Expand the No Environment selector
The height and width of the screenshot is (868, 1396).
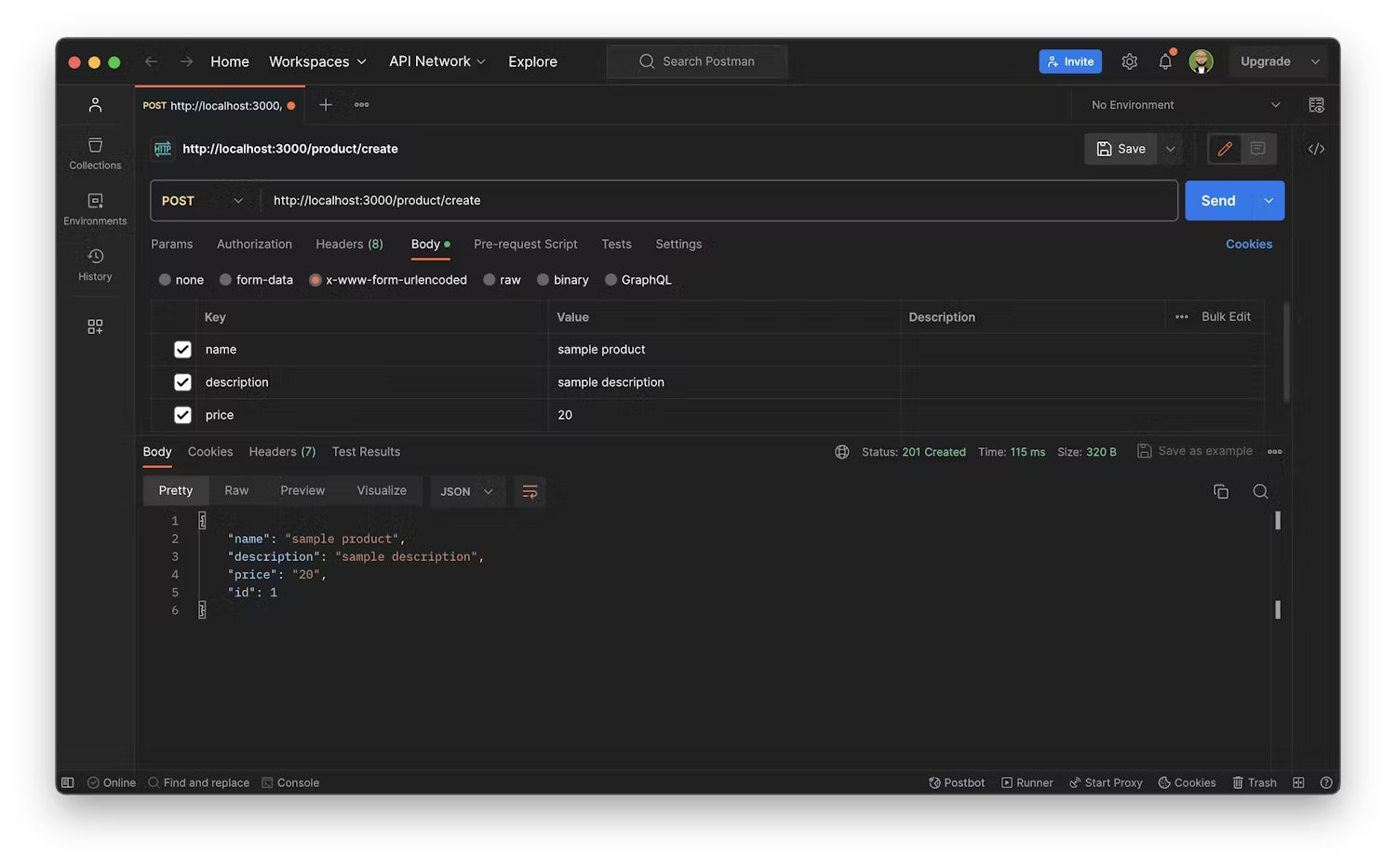pyautogui.click(x=1186, y=105)
